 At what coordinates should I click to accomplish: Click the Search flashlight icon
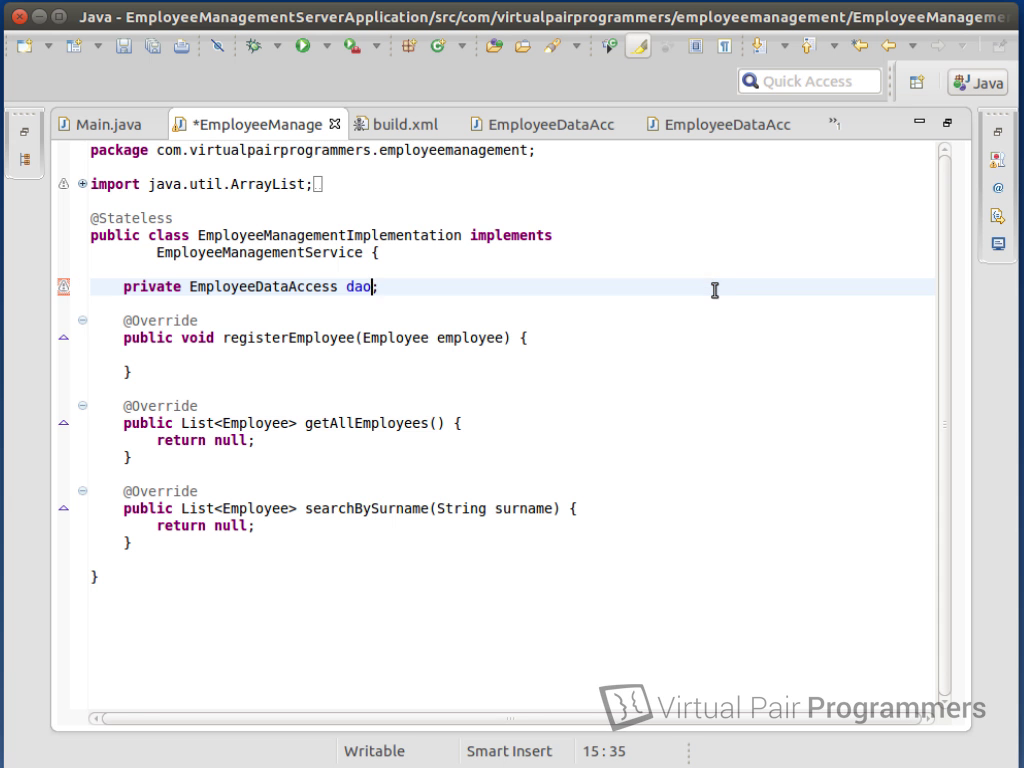click(x=552, y=46)
